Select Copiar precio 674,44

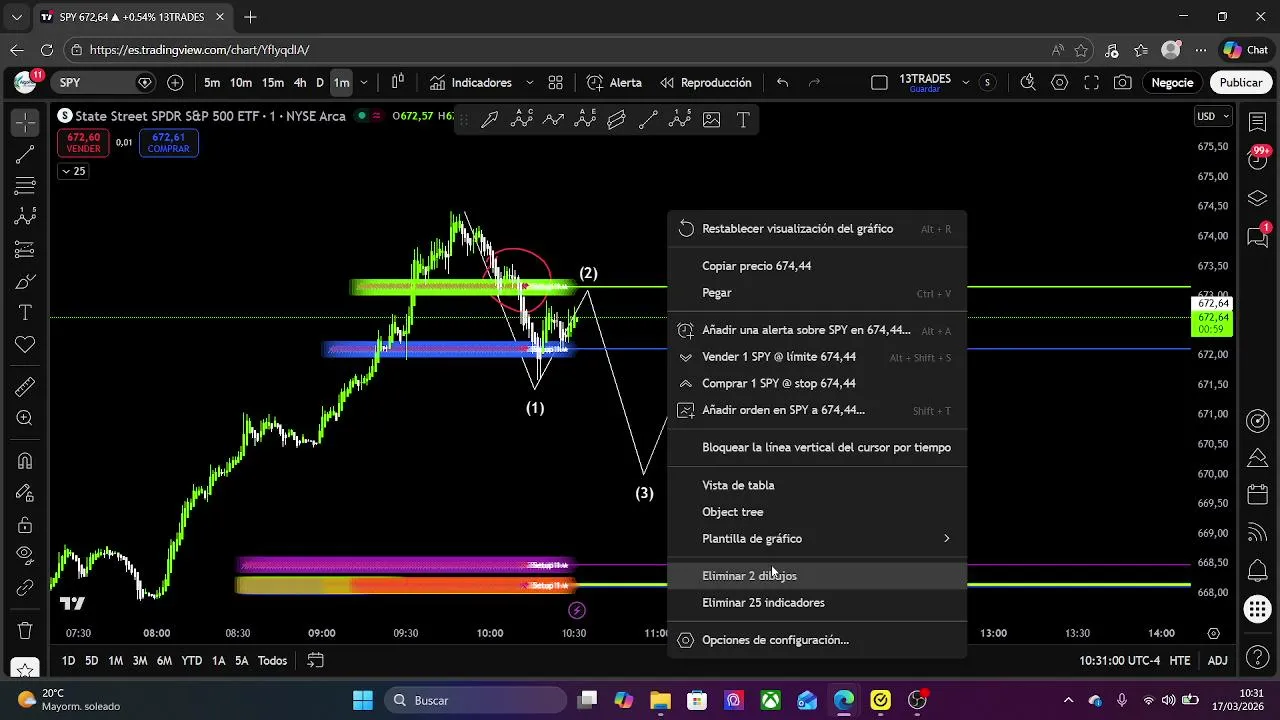tap(817, 266)
